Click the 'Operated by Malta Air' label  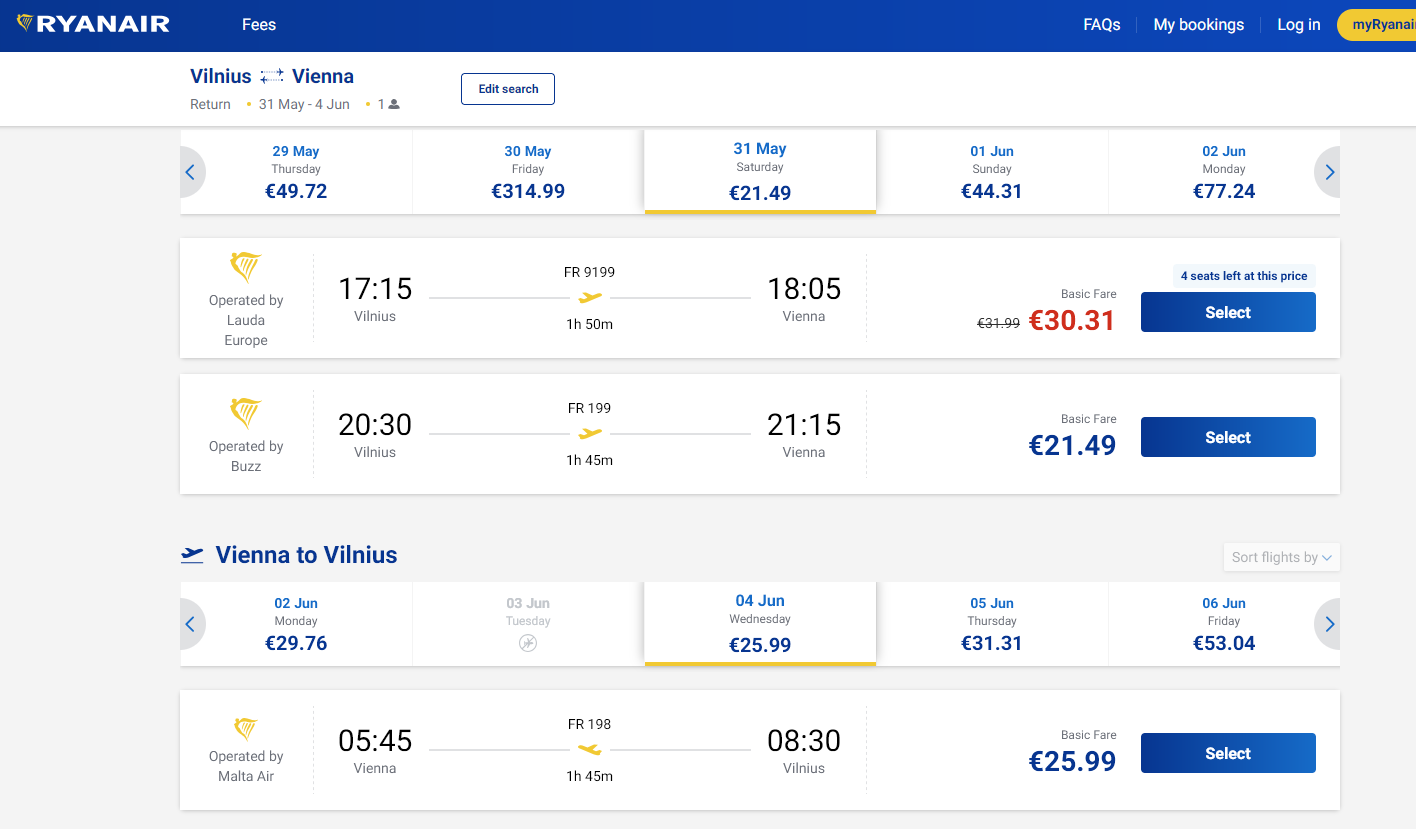click(246, 766)
